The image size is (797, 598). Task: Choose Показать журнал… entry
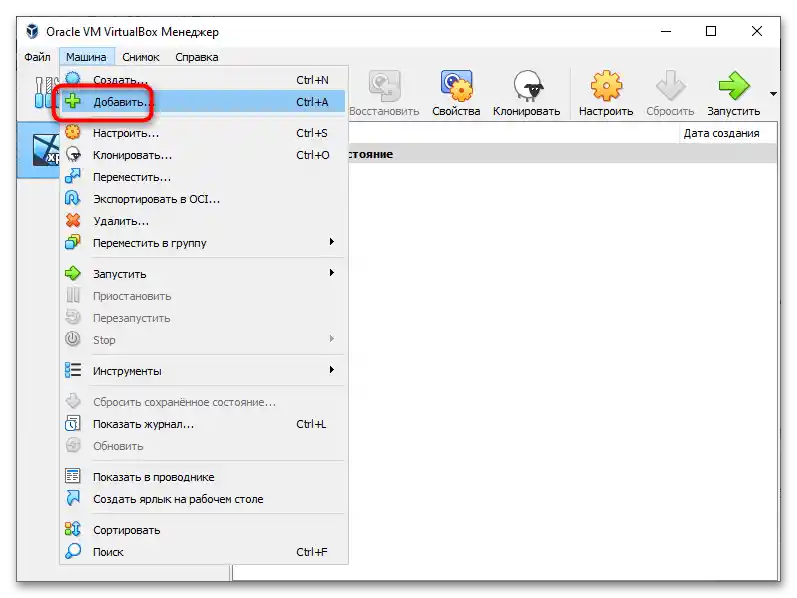pyautogui.click(x=203, y=424)
